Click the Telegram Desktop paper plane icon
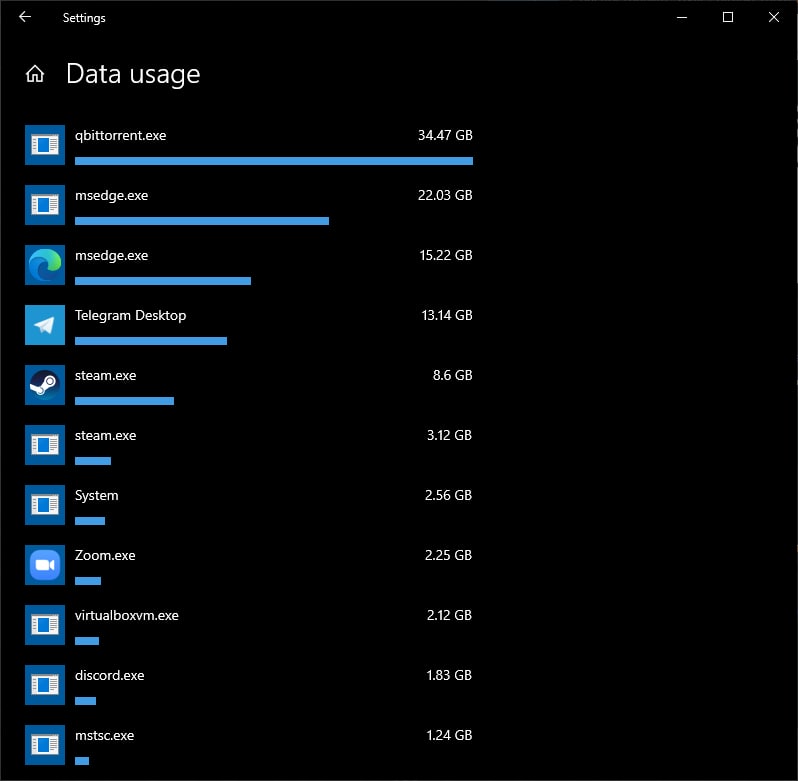 pyautogui.click(x=44, y=325)
